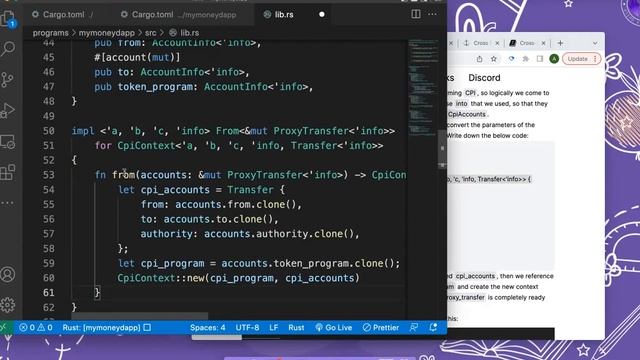This screenshot has width=640, height=360.
Task: Switch to the first Cargo.toml tab
Action: pos(63,14)
